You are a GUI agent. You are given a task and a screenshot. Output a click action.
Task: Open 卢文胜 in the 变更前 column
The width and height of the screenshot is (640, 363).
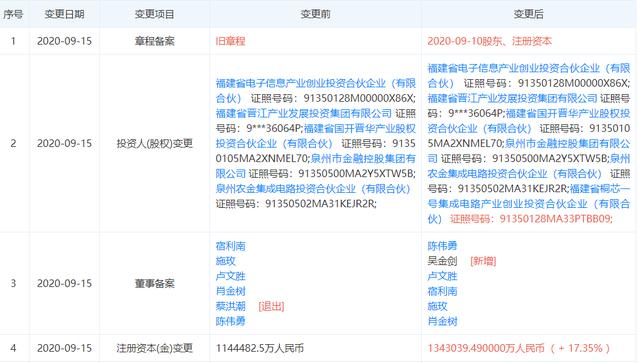coord(231,276)
